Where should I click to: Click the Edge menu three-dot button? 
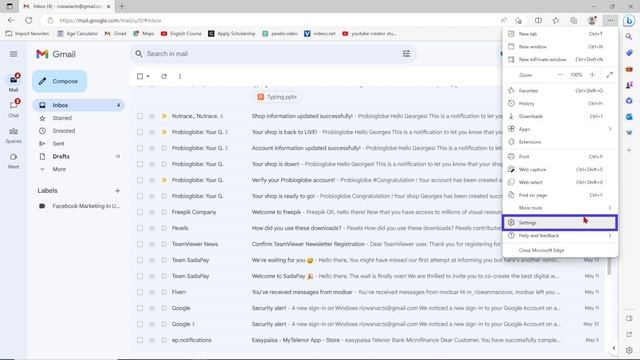(610, 20)
